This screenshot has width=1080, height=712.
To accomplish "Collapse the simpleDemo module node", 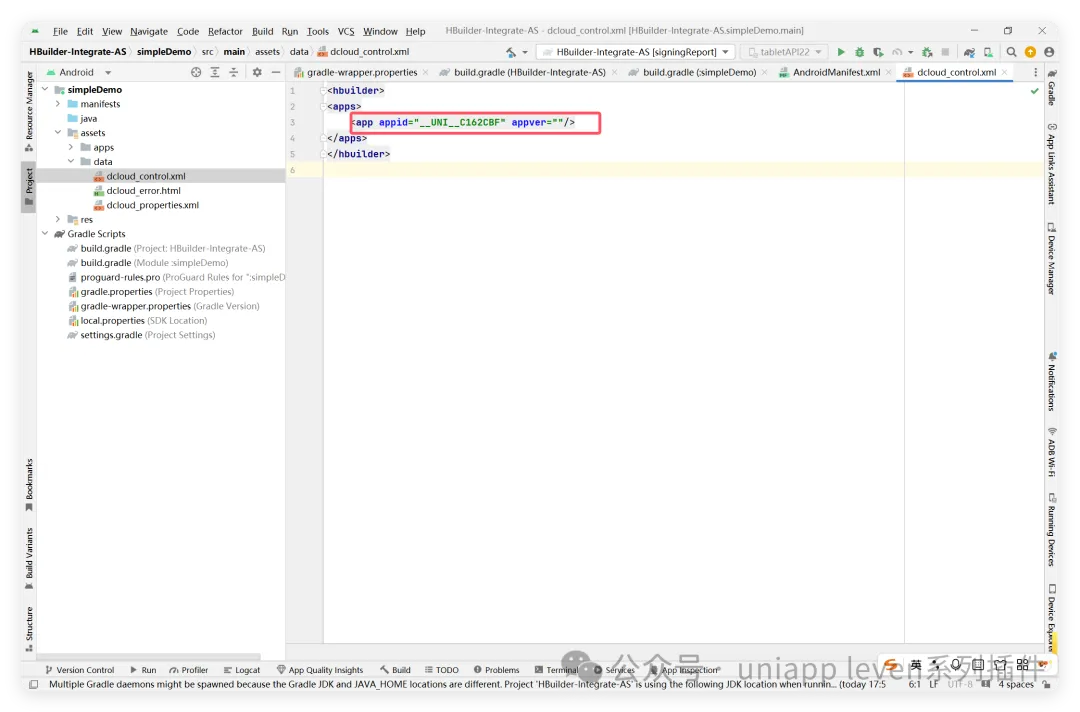I will (45, 90).
